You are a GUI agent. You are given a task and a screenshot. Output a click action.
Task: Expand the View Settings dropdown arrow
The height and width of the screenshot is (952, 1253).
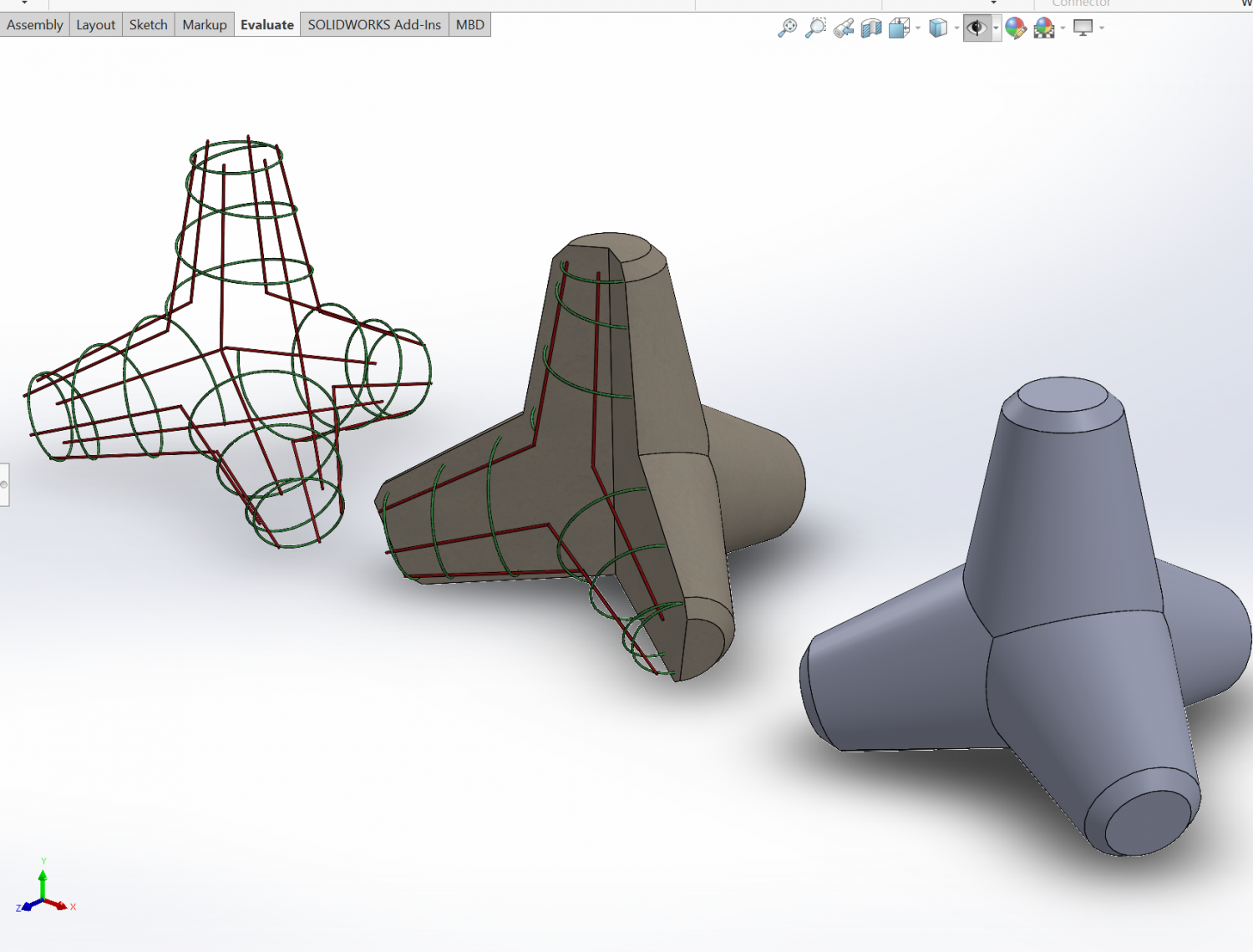pyautogui.click(x=1101, y=28)
